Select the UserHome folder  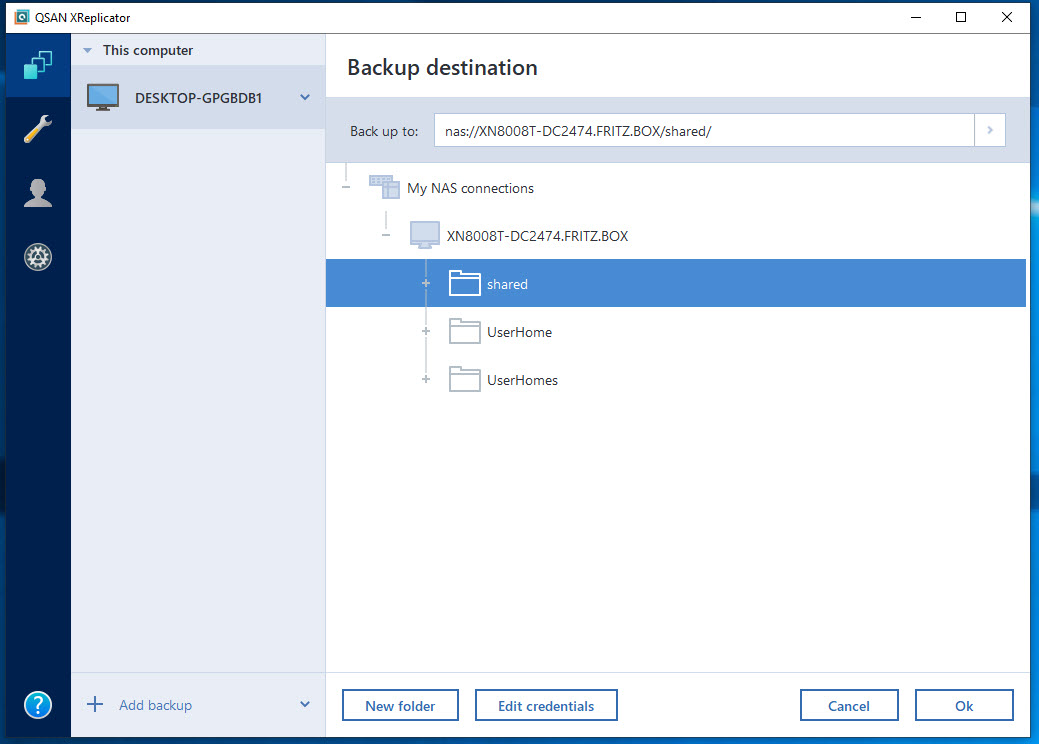[520, 332]
